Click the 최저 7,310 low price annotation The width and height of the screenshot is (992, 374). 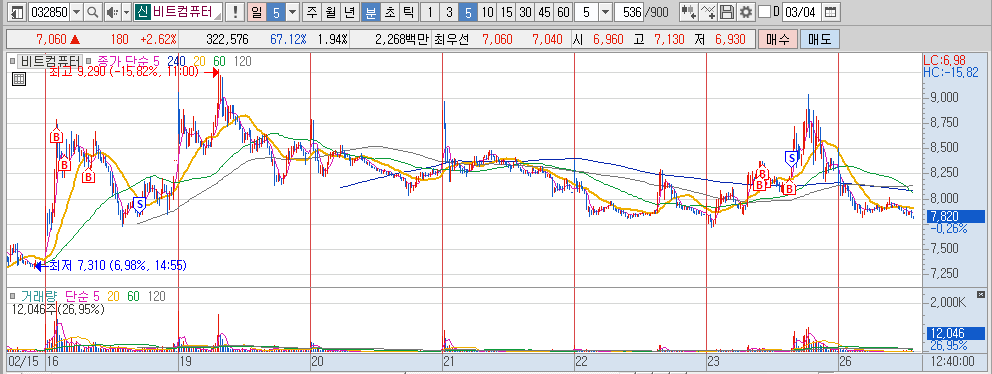(x=117, y=265)
